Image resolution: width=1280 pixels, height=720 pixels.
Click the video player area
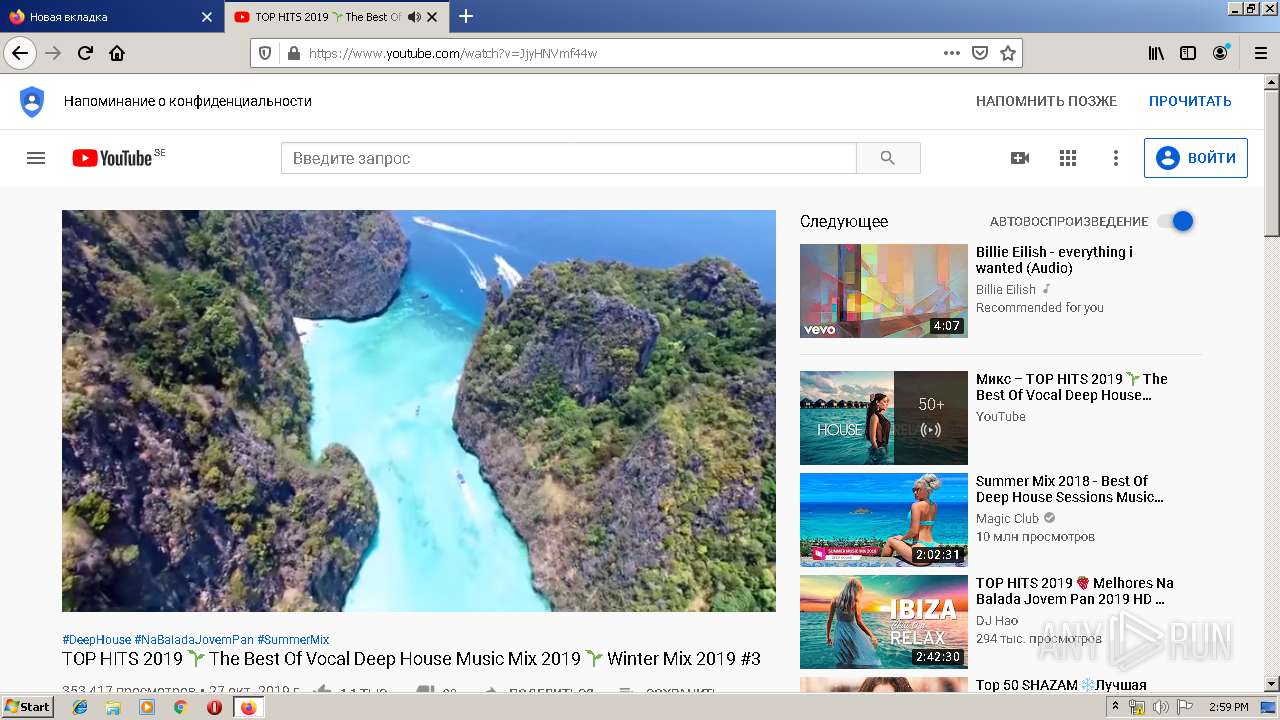point(419,410)
